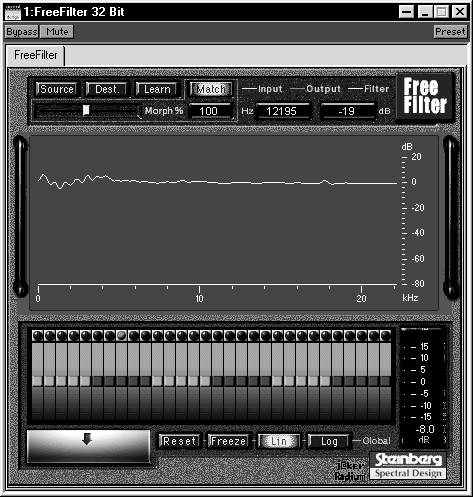The width and height of the screenshot is (473, 497).
Task: Click the Match button
Action: pyautogui.click(x=211, y=89)
